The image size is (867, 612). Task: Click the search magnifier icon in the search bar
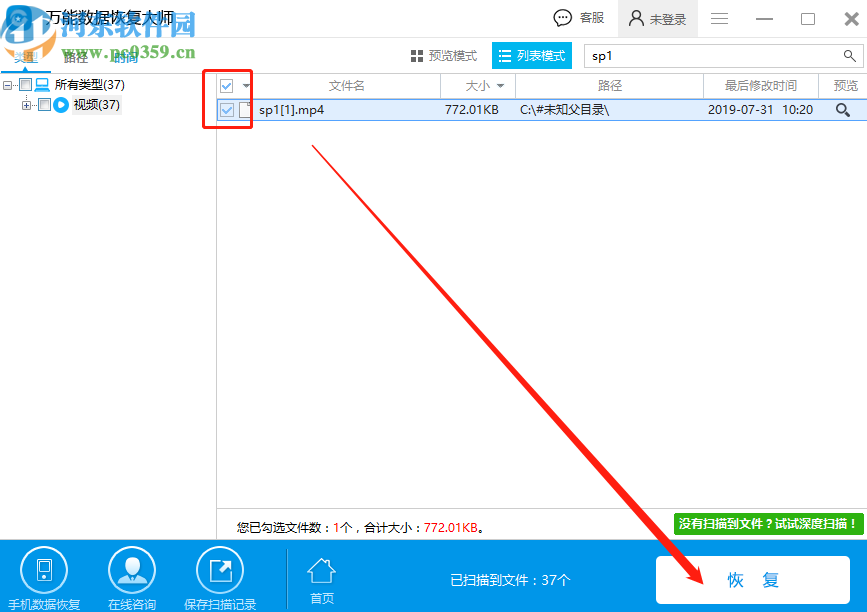pos(849,56)
